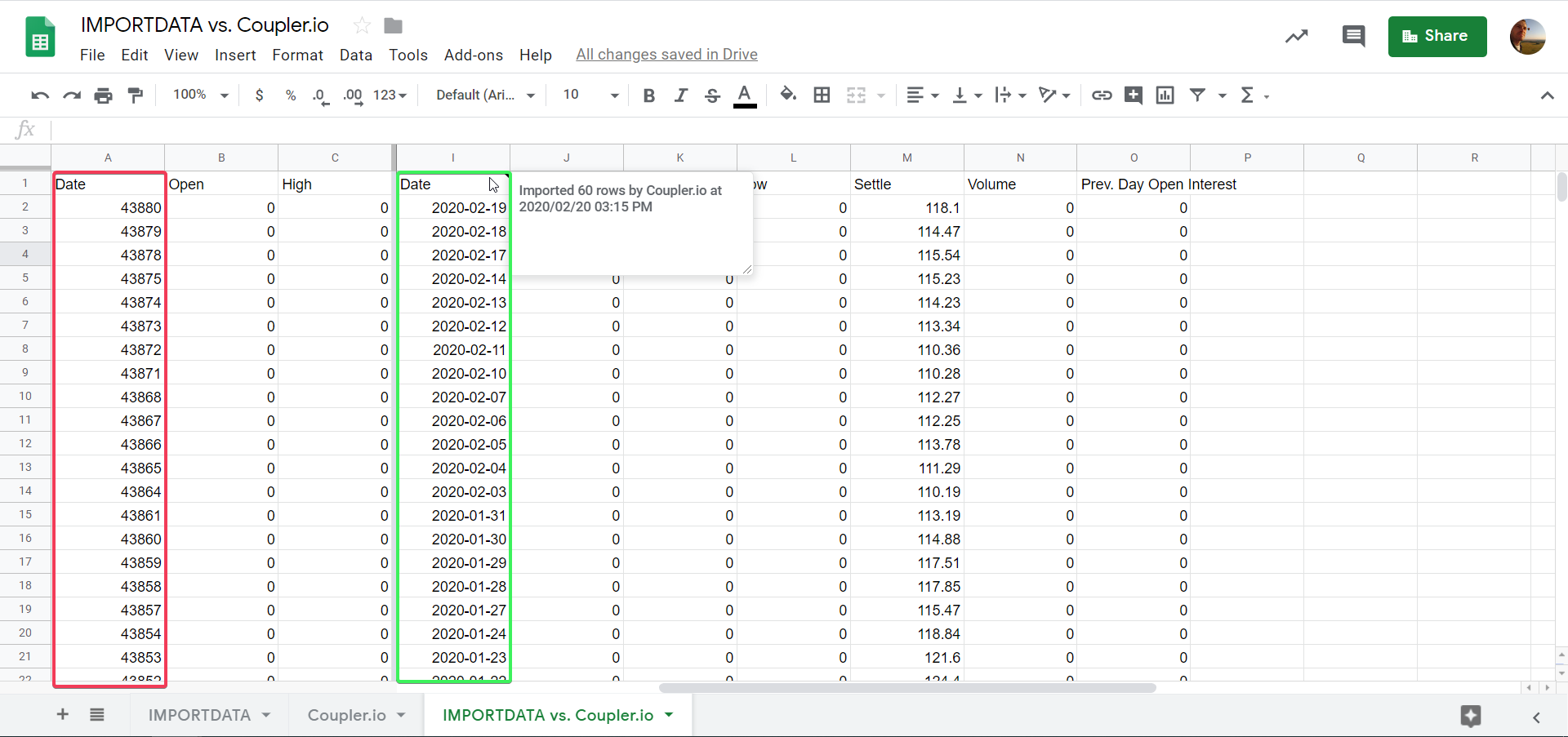
Task: Open the text color picker
Action: (744, 95)
